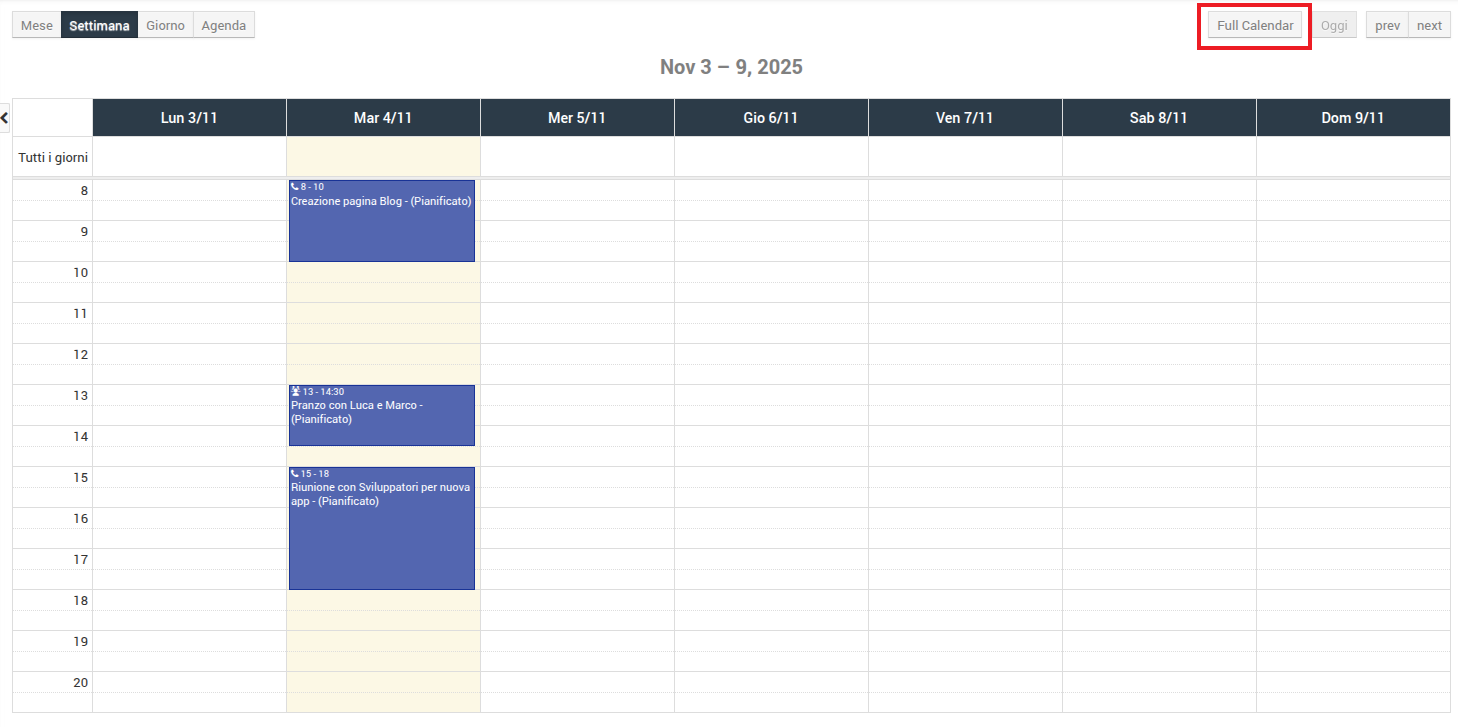Click phone icon on Creazione pagina Blog event
Image resolution: width=1458 pixels, height=727 pixels.
point(295,187)
